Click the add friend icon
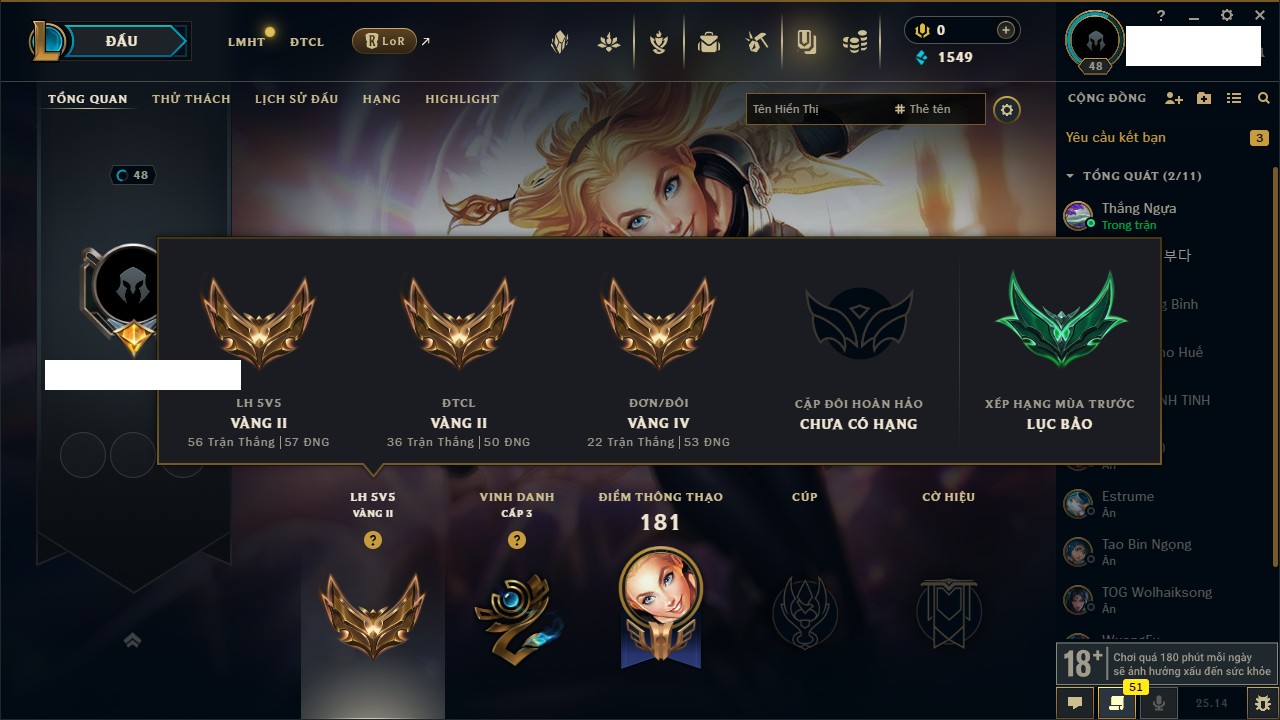 (x=1174, y=98)
